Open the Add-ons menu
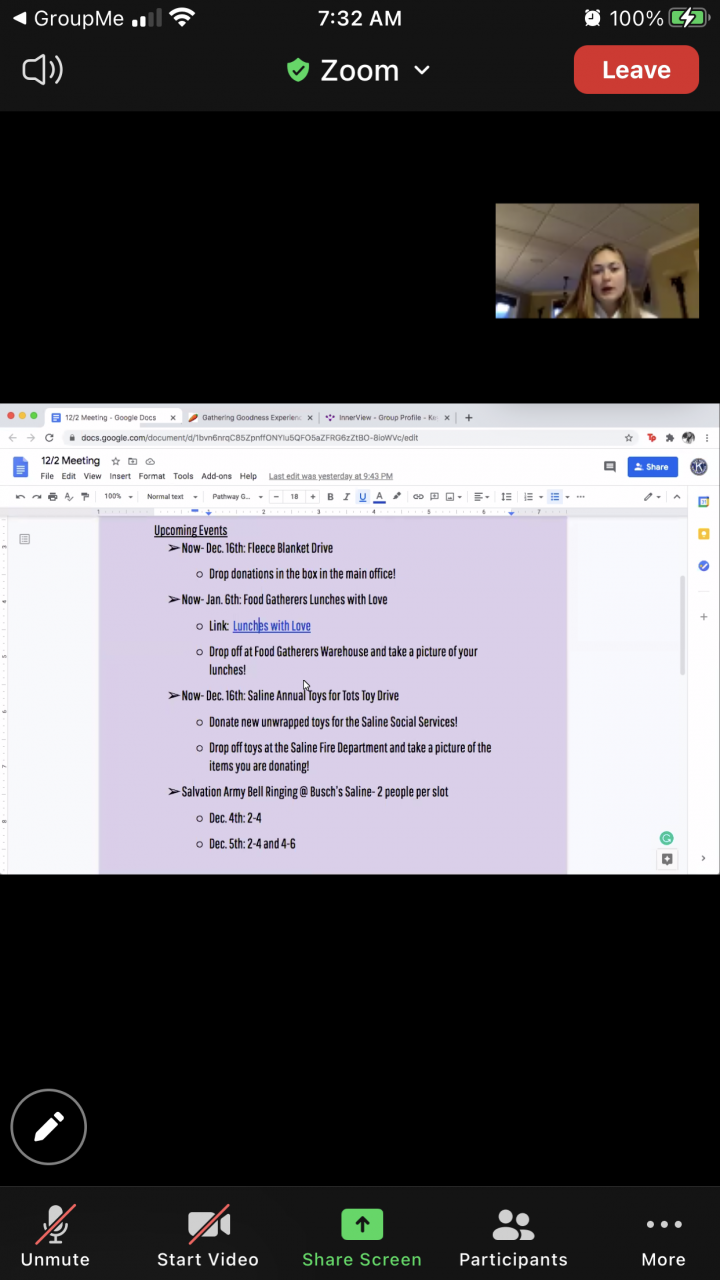 [216, 476]
